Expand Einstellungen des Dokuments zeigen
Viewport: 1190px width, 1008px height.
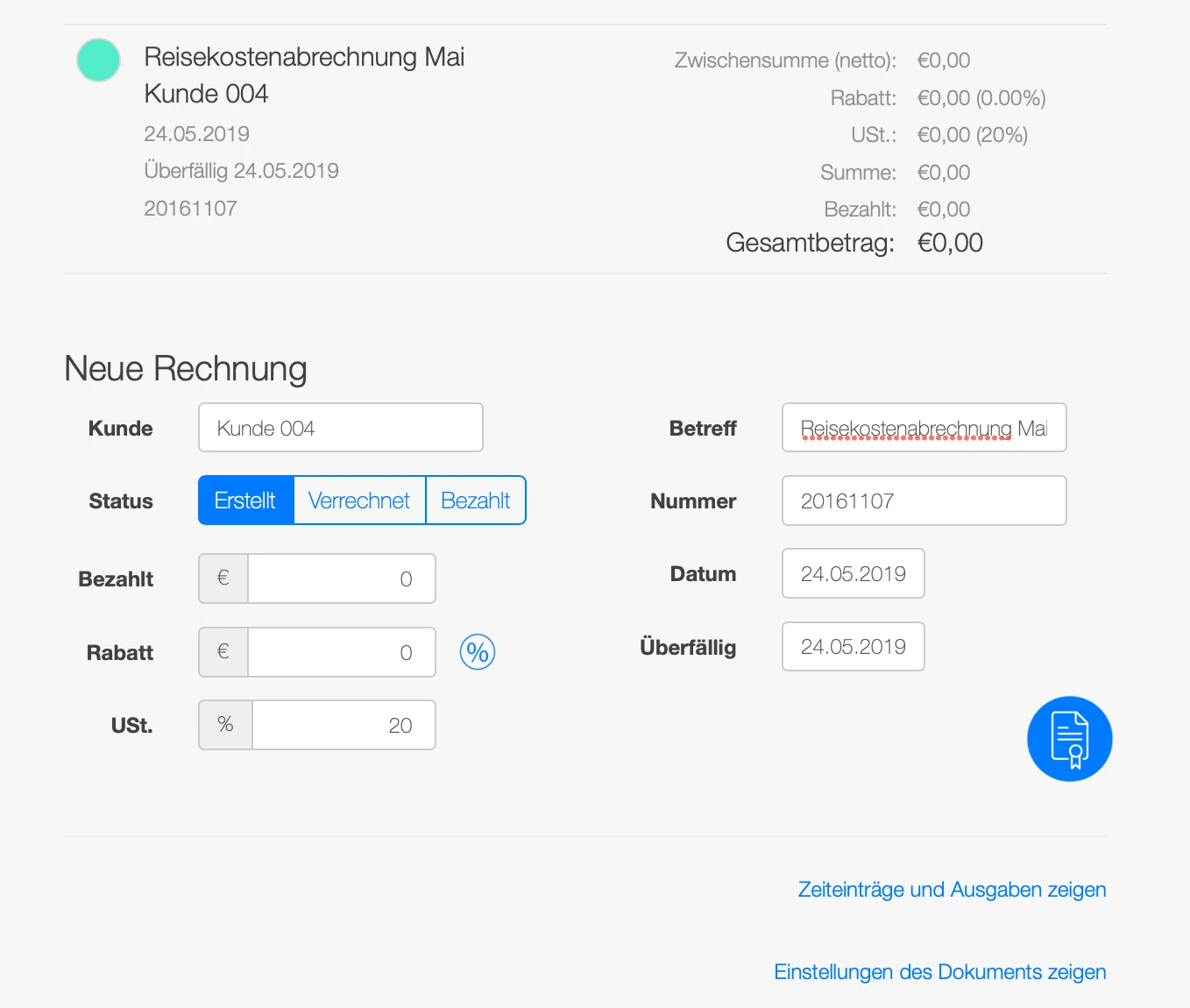tap(939, 972)
